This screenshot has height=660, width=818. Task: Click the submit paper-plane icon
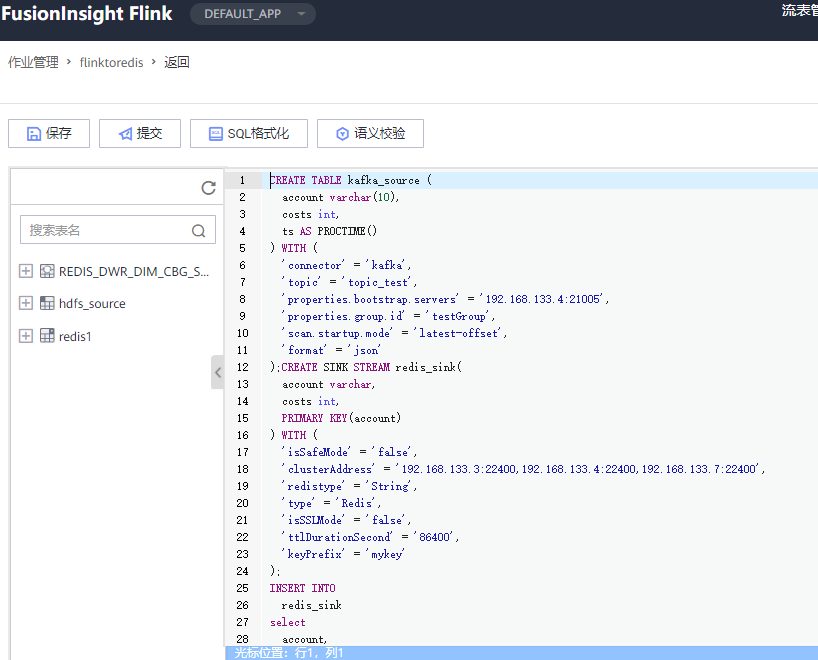pos(124,134)
